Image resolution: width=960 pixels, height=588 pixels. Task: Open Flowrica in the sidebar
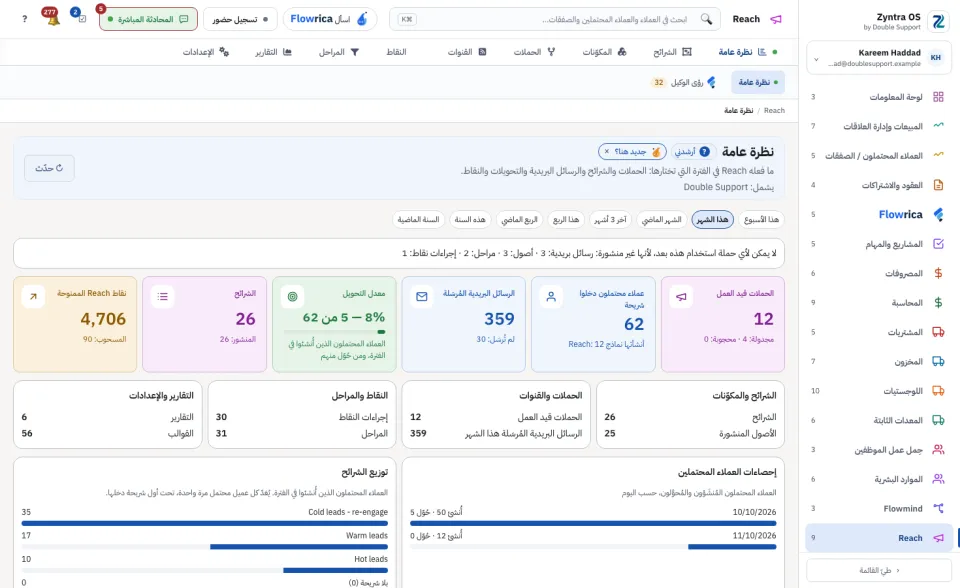pyautogui.click(x=877, y=214)
